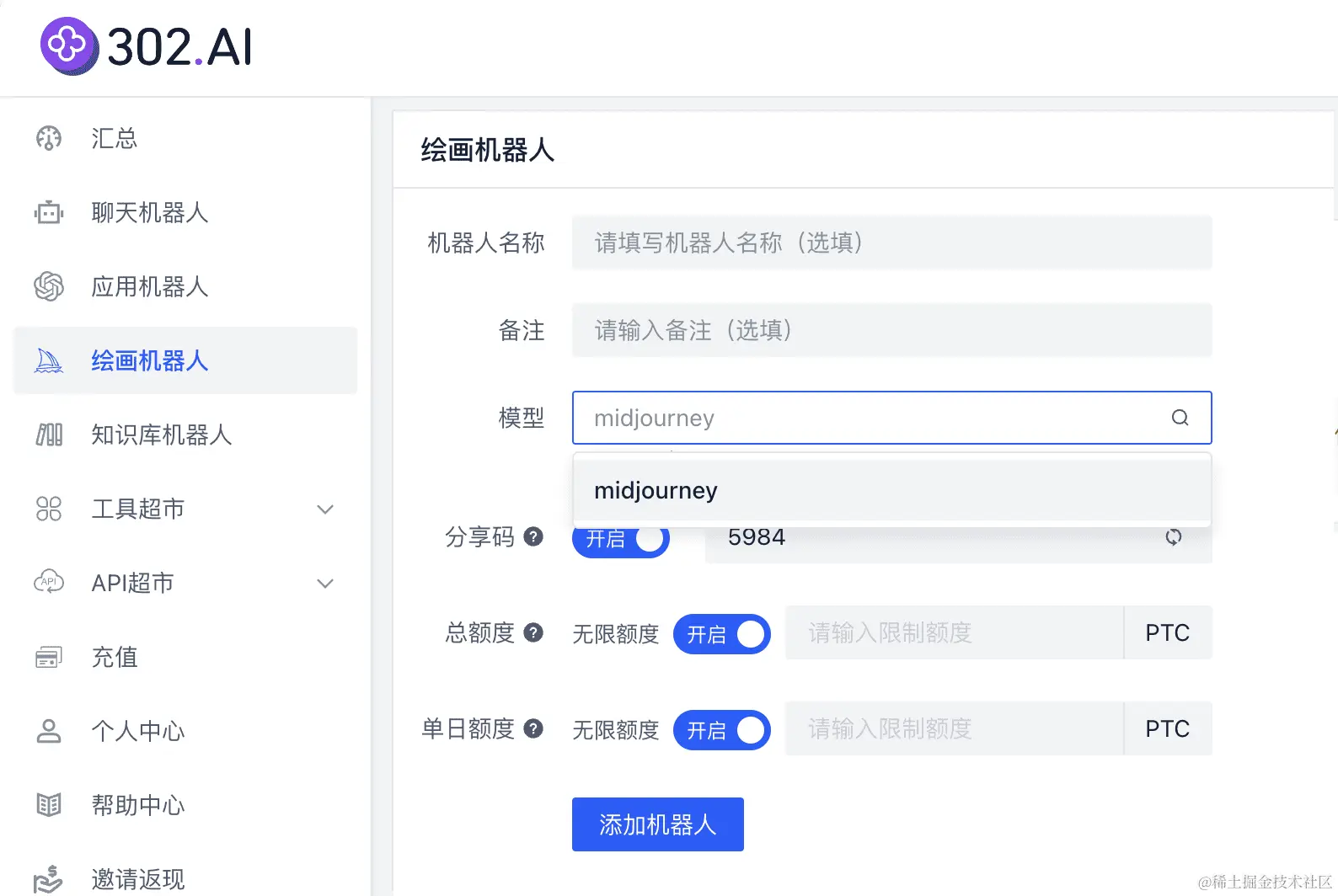Viewport: 1338px width, 896px height.
Task: Click PTC unit in 总额度 row
Action: click(x=1168, y=632)
